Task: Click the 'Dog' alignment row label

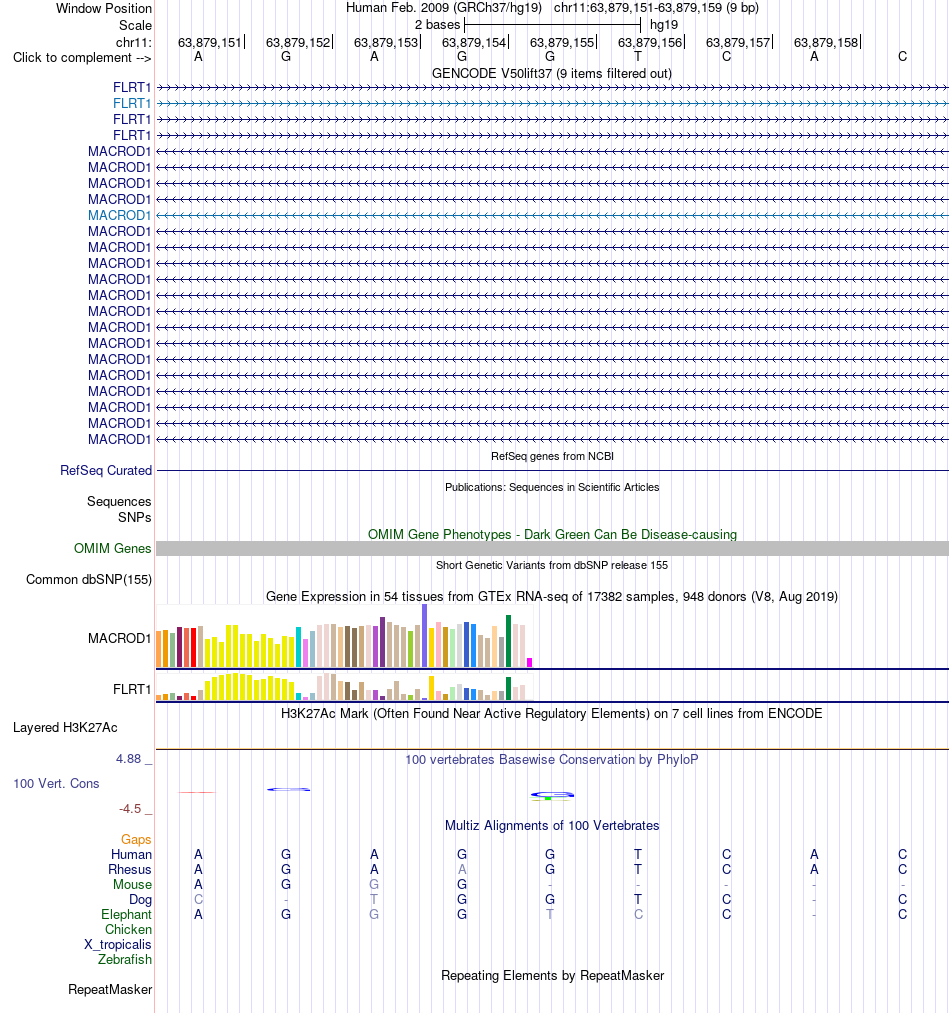Action: click(x=140, y=900)
